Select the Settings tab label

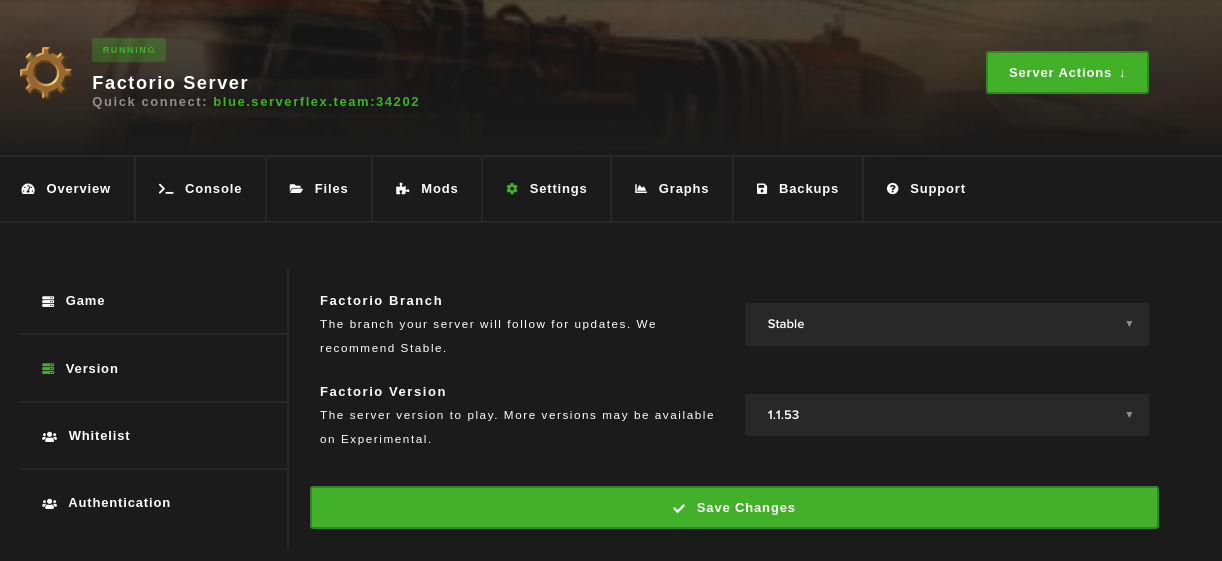(x=558, y=189)
